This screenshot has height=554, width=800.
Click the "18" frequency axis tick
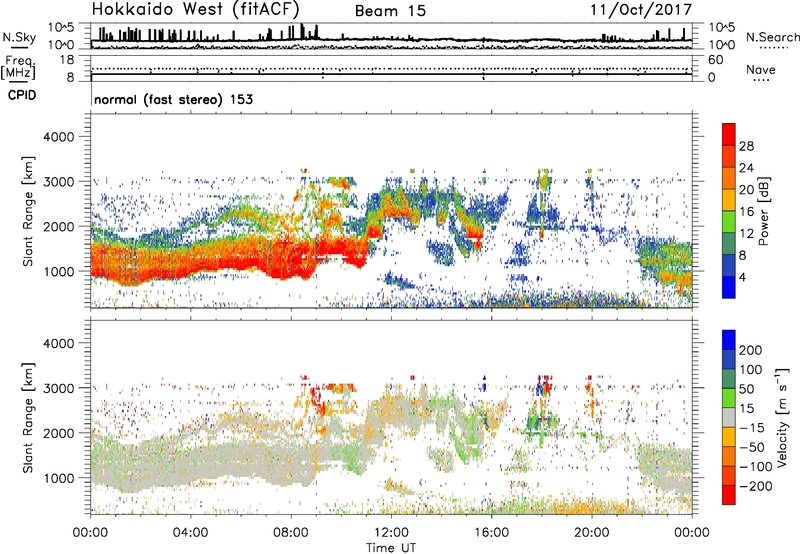67,60
